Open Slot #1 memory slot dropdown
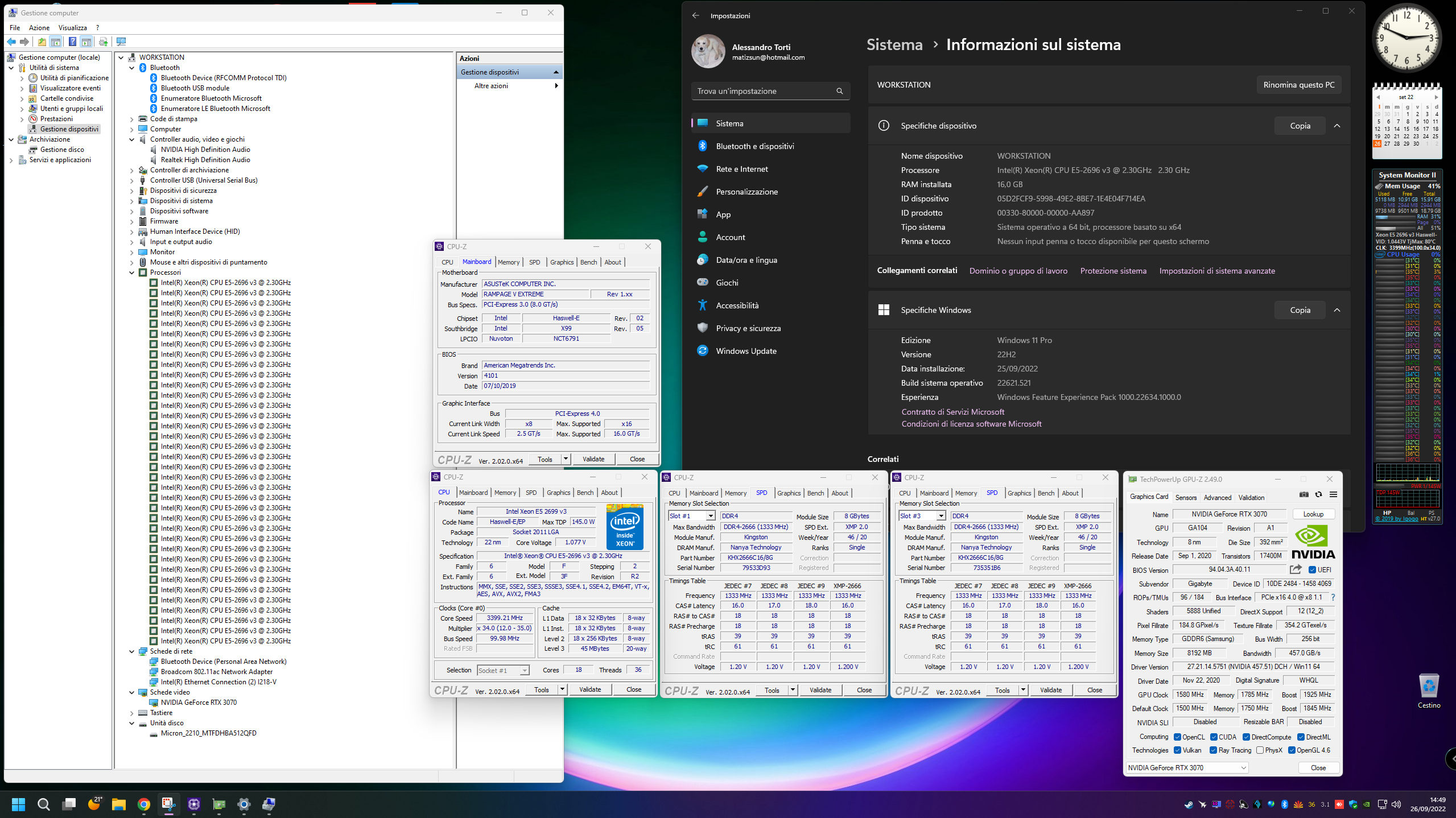Screen dimensions: 1456x818 coord(710,516)
